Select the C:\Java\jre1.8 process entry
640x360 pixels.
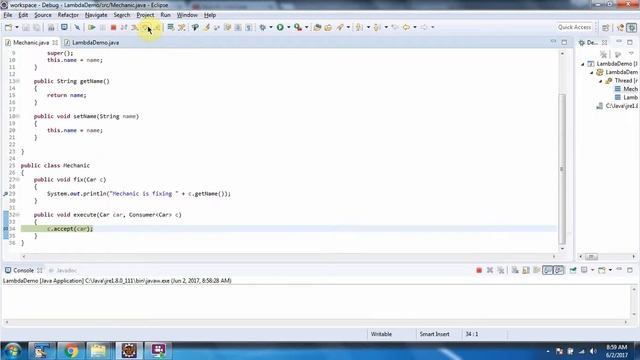coord(617,106)
